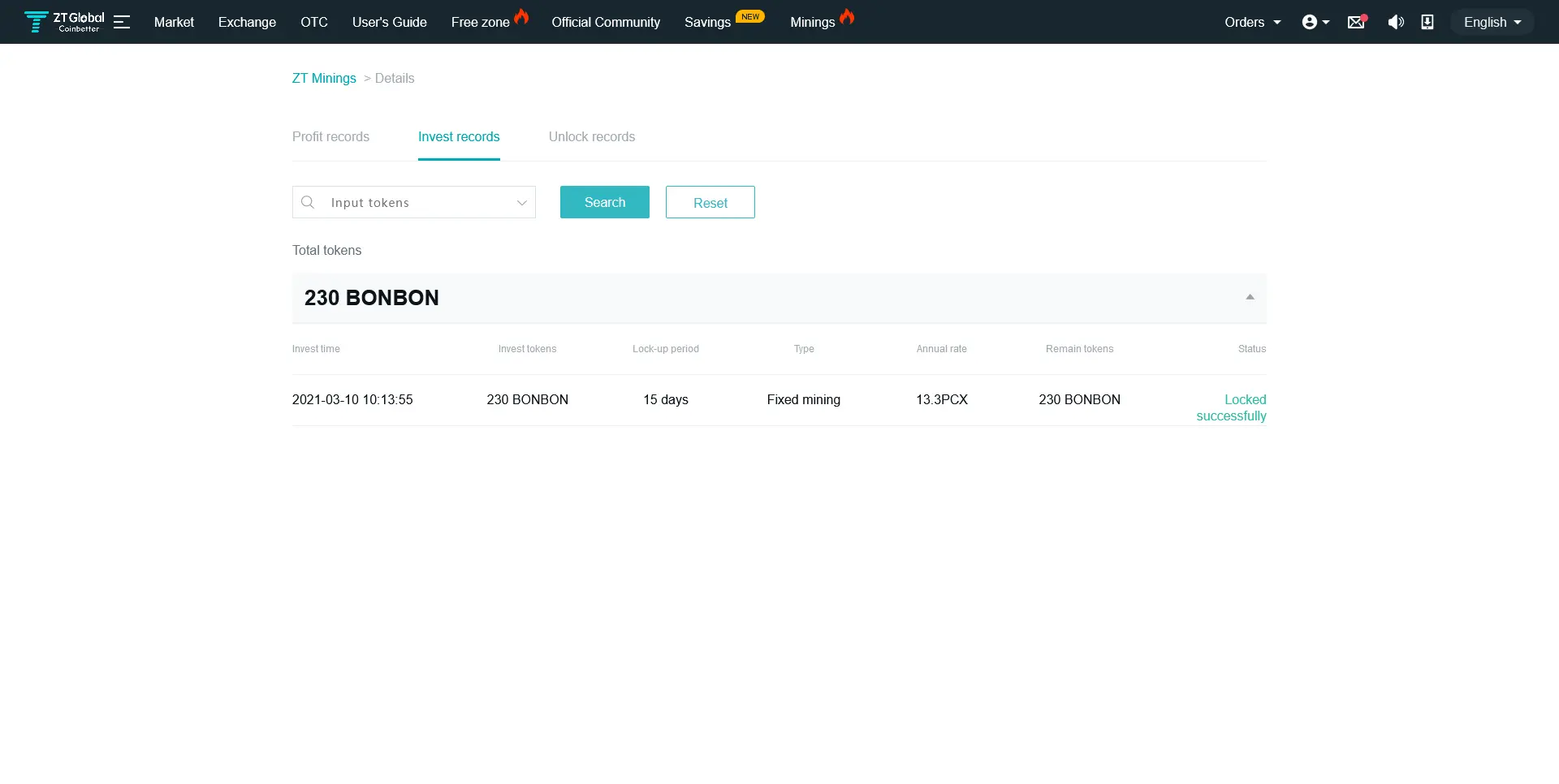Click the fire icon next to Free zone
The width and height of the screenshot is (1559, 784).
pos(521,16)
